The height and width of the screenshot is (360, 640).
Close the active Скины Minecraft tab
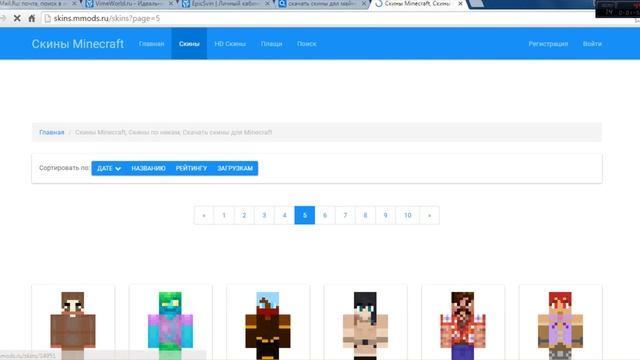[x=460, y=4]
